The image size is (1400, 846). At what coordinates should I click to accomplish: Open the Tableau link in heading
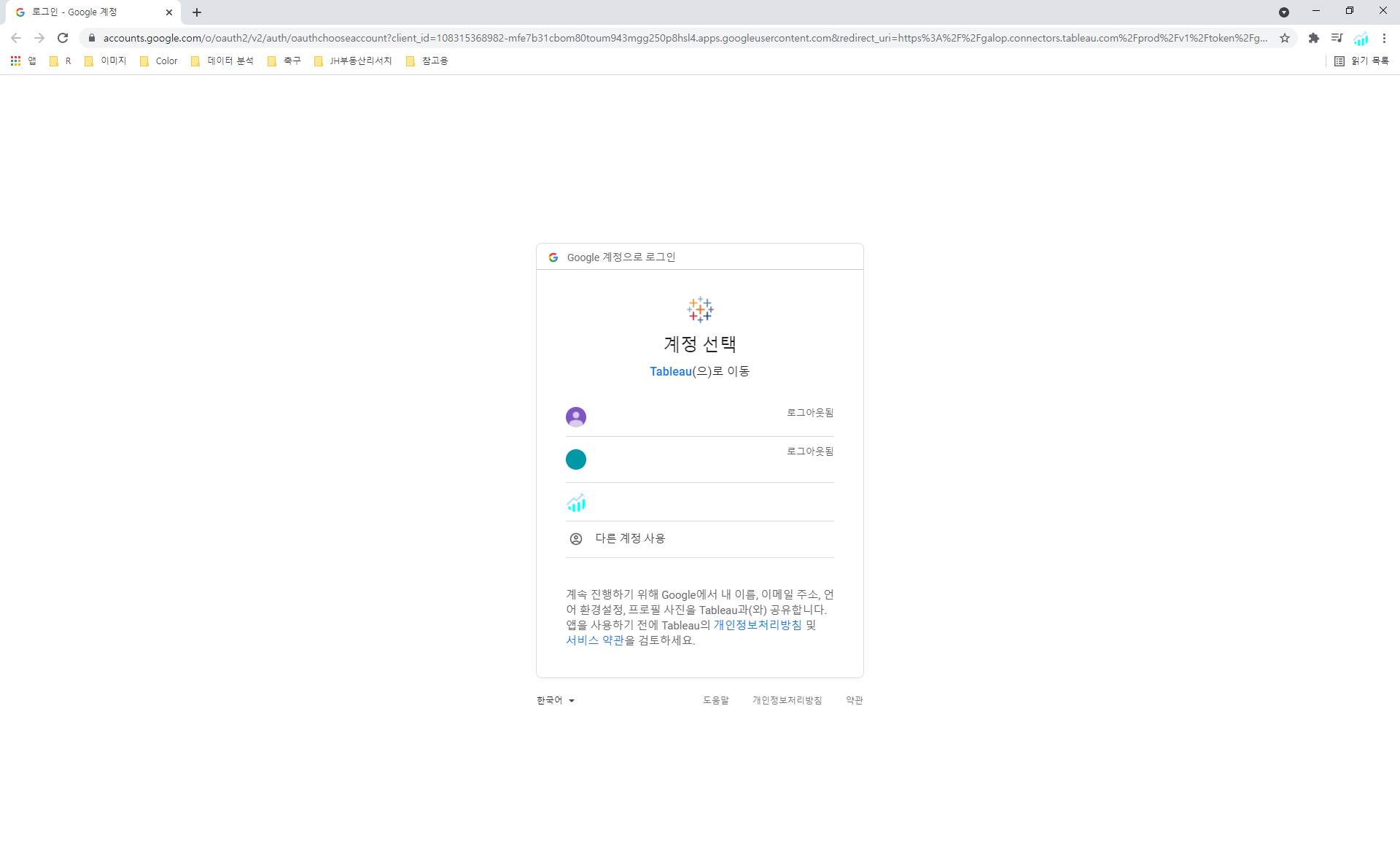(670, 371)
